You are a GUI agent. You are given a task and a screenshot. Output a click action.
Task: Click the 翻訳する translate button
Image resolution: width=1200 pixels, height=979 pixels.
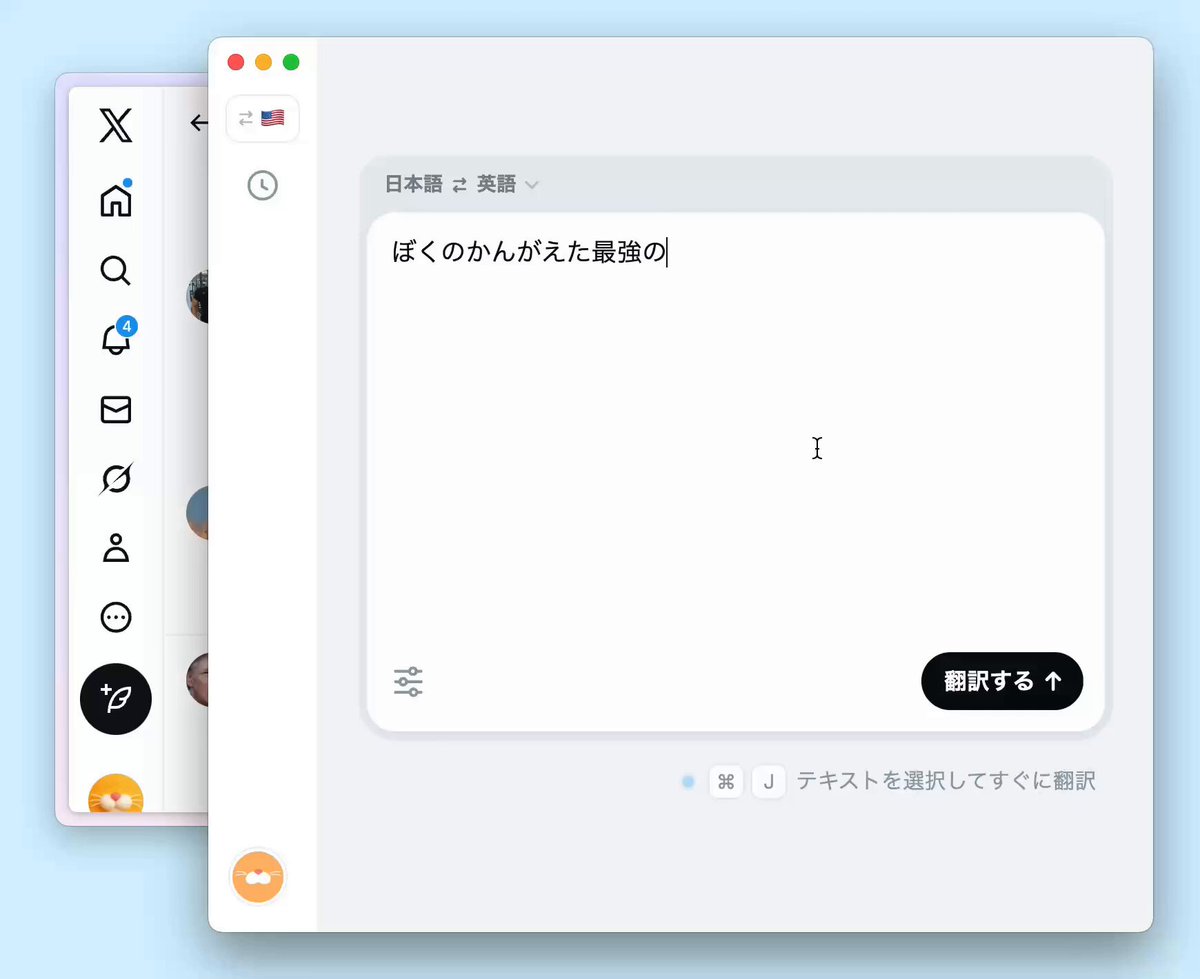click(1002, 681)
